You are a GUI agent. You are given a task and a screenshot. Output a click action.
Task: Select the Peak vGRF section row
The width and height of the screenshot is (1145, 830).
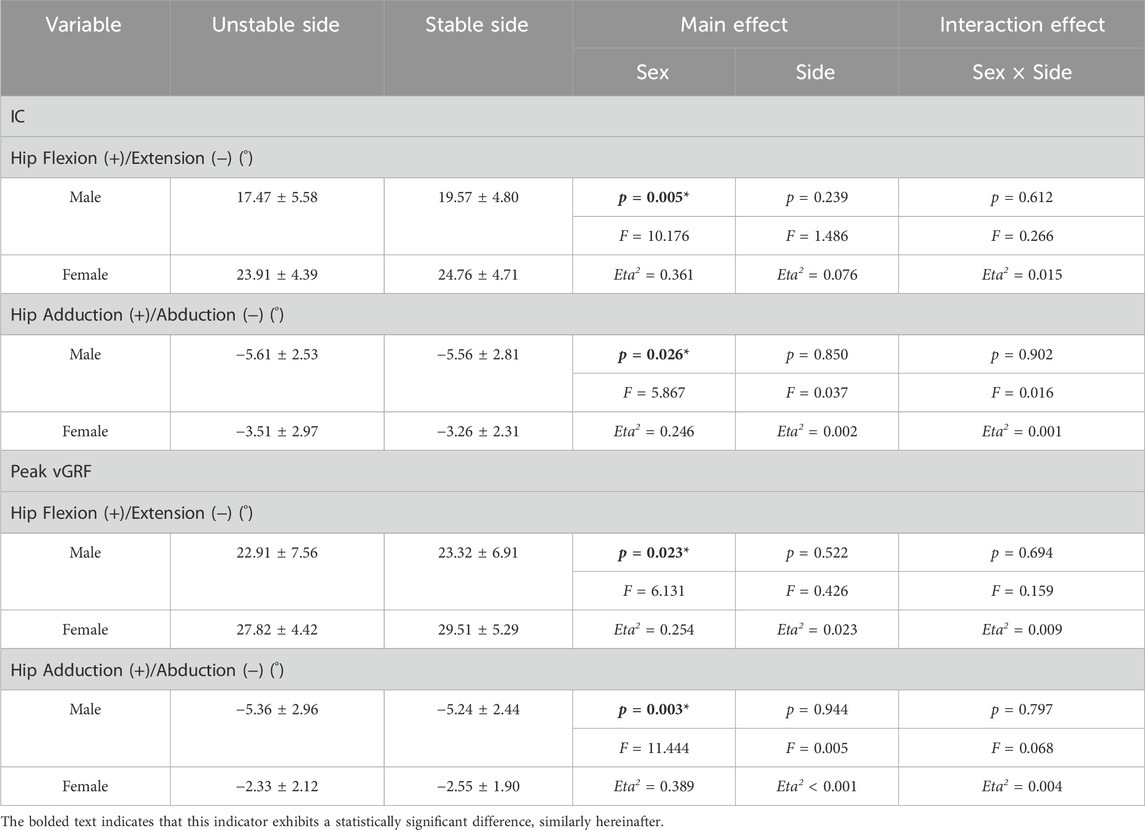click(x=572, y=472)
